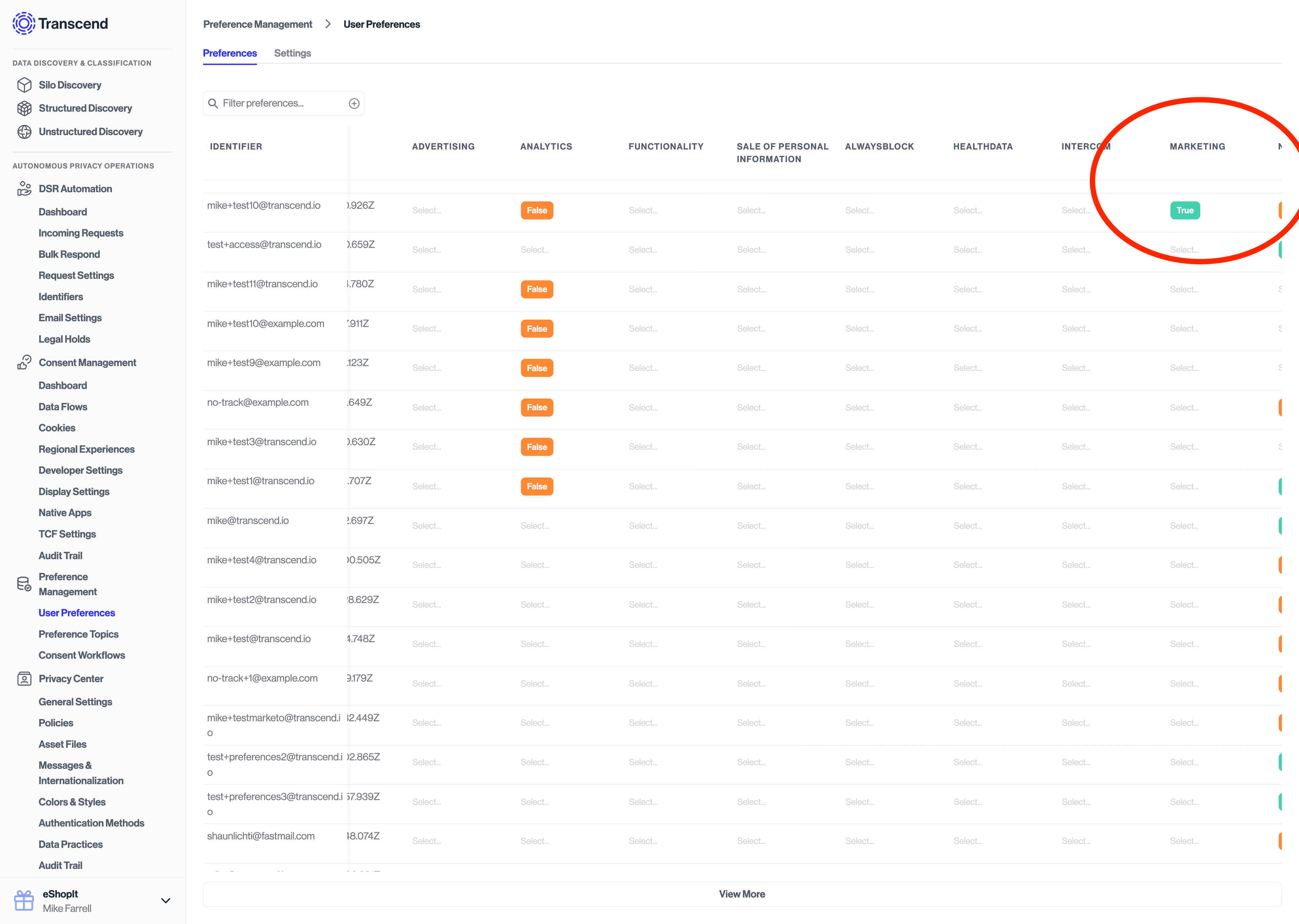
Task: Select the Preference Management icon
Action: pos(24,584)
